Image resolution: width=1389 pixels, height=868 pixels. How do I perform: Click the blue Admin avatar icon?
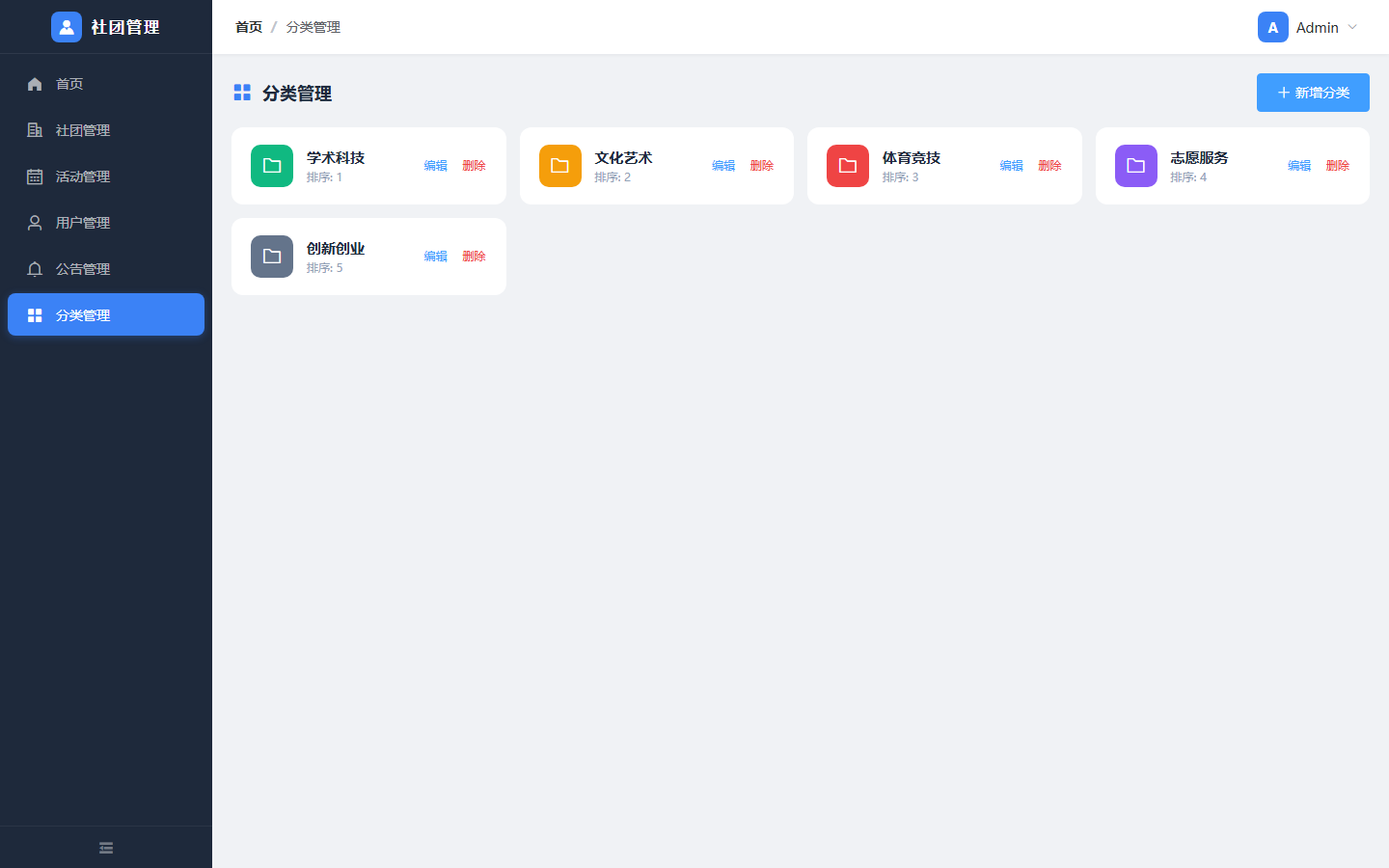[x=1273, y=27]
